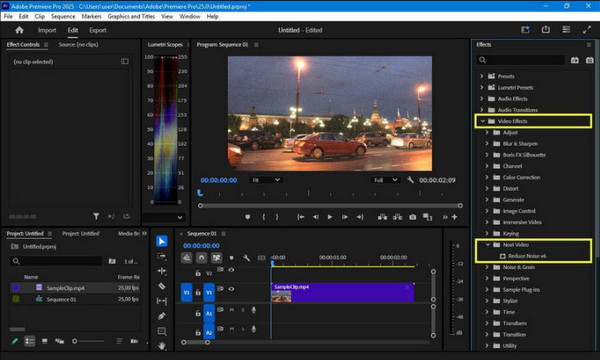
Task: Click the timeline horizontal zoom scroll bar
Action: tap(195, 342)
